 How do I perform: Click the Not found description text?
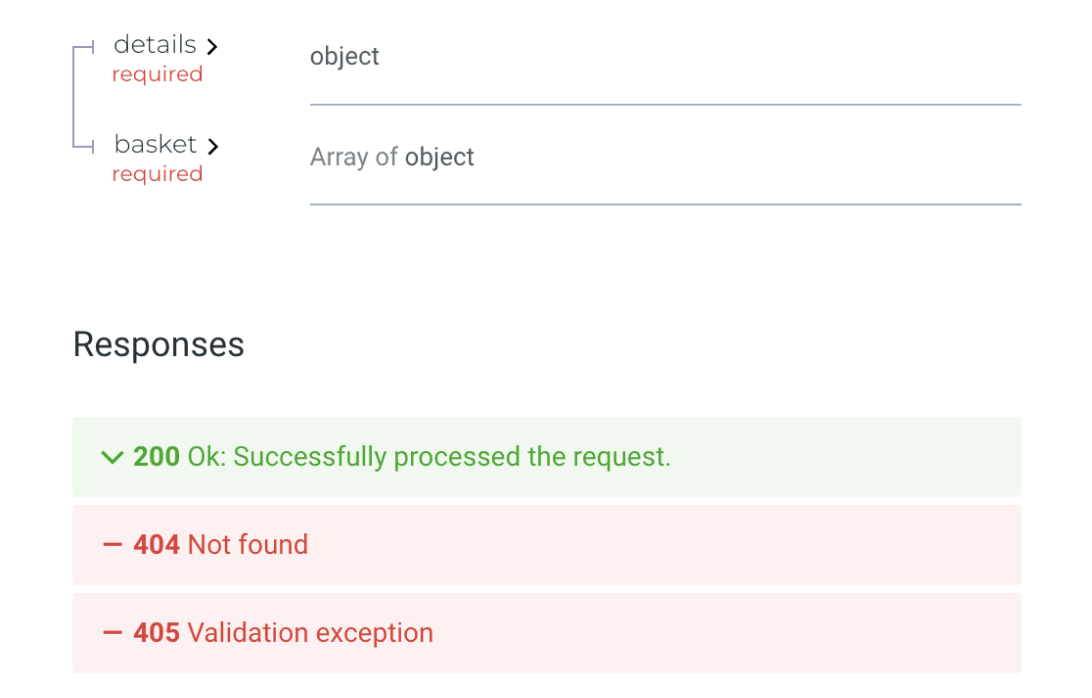pos(248,545)
